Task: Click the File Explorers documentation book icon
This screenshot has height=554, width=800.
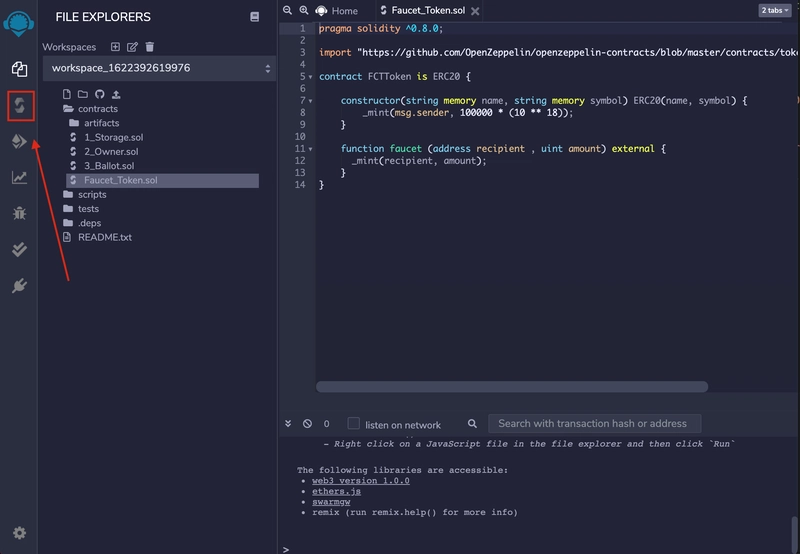Action: point(255,17)
